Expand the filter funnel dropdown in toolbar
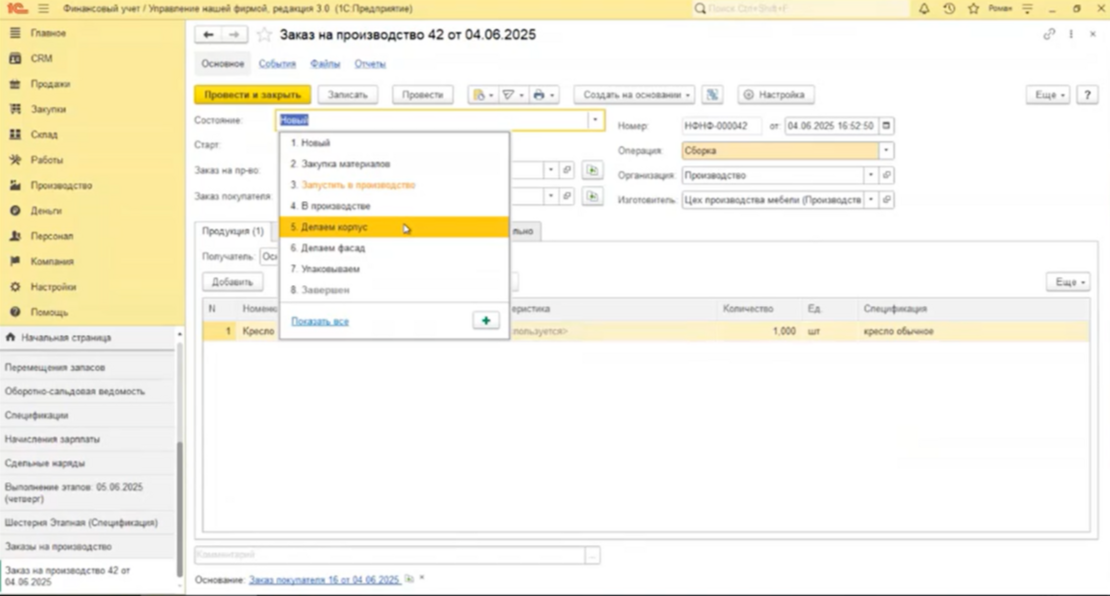Image resolution: width=1110 pixels, height=596 pixels. 513,95
